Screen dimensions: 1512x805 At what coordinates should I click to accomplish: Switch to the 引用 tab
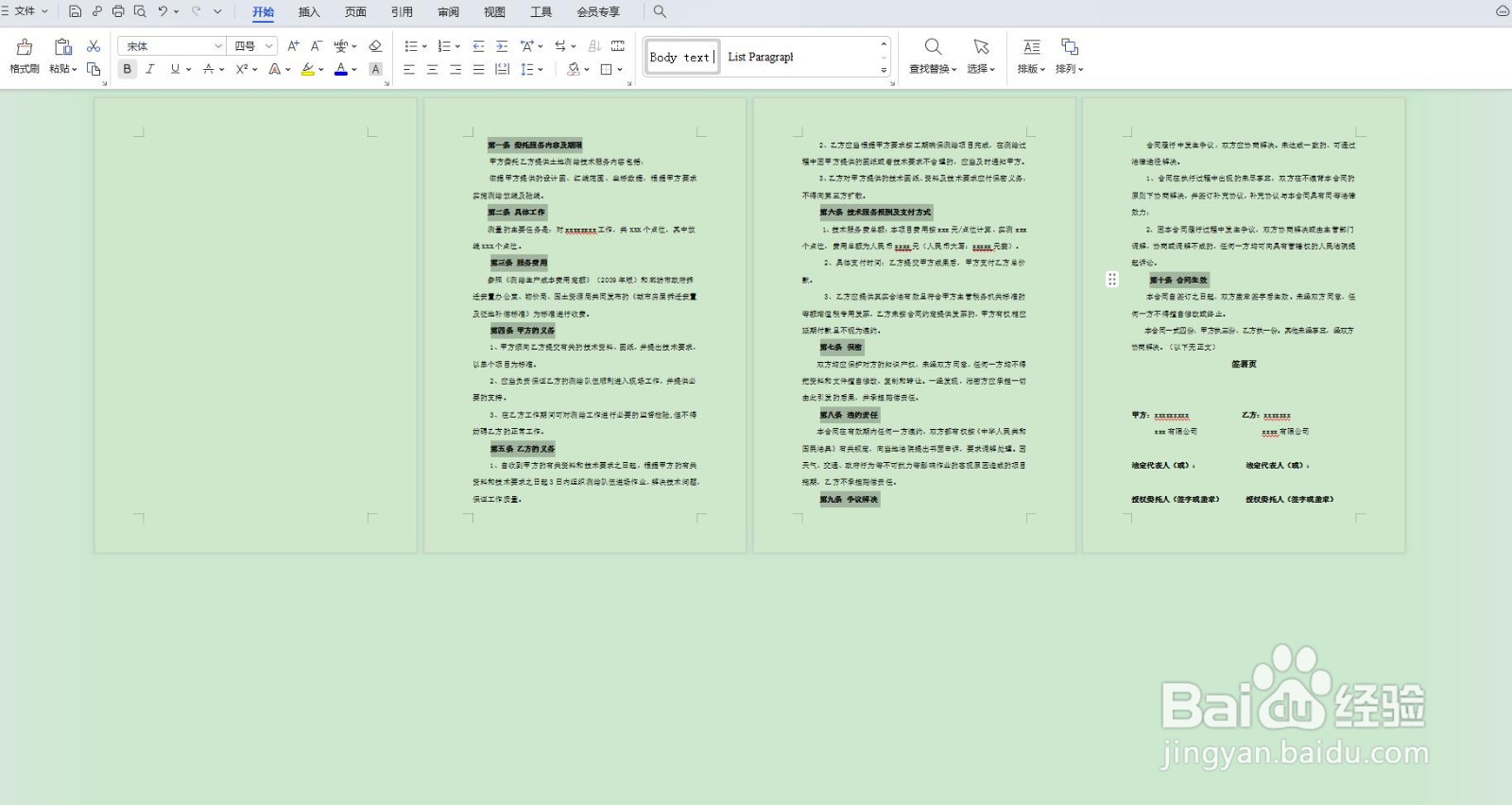tap(402, 11)
